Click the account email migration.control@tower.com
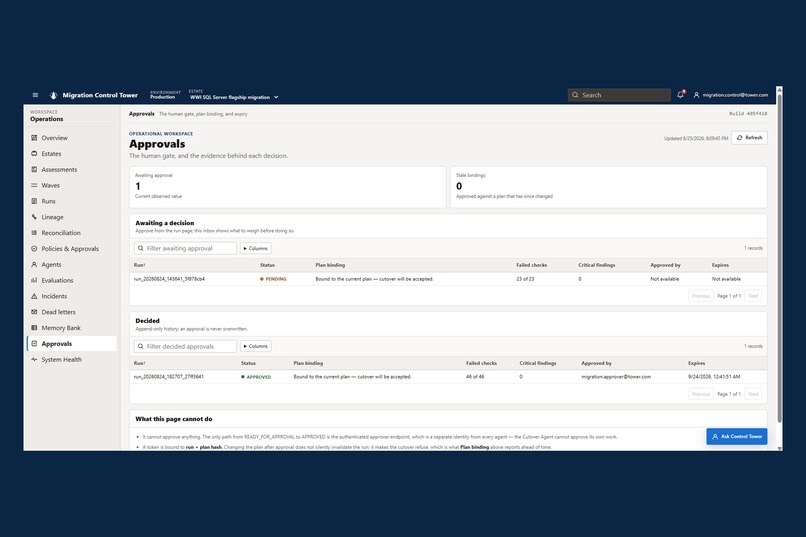Screen dimensions: 806x537 click(735, 95)
